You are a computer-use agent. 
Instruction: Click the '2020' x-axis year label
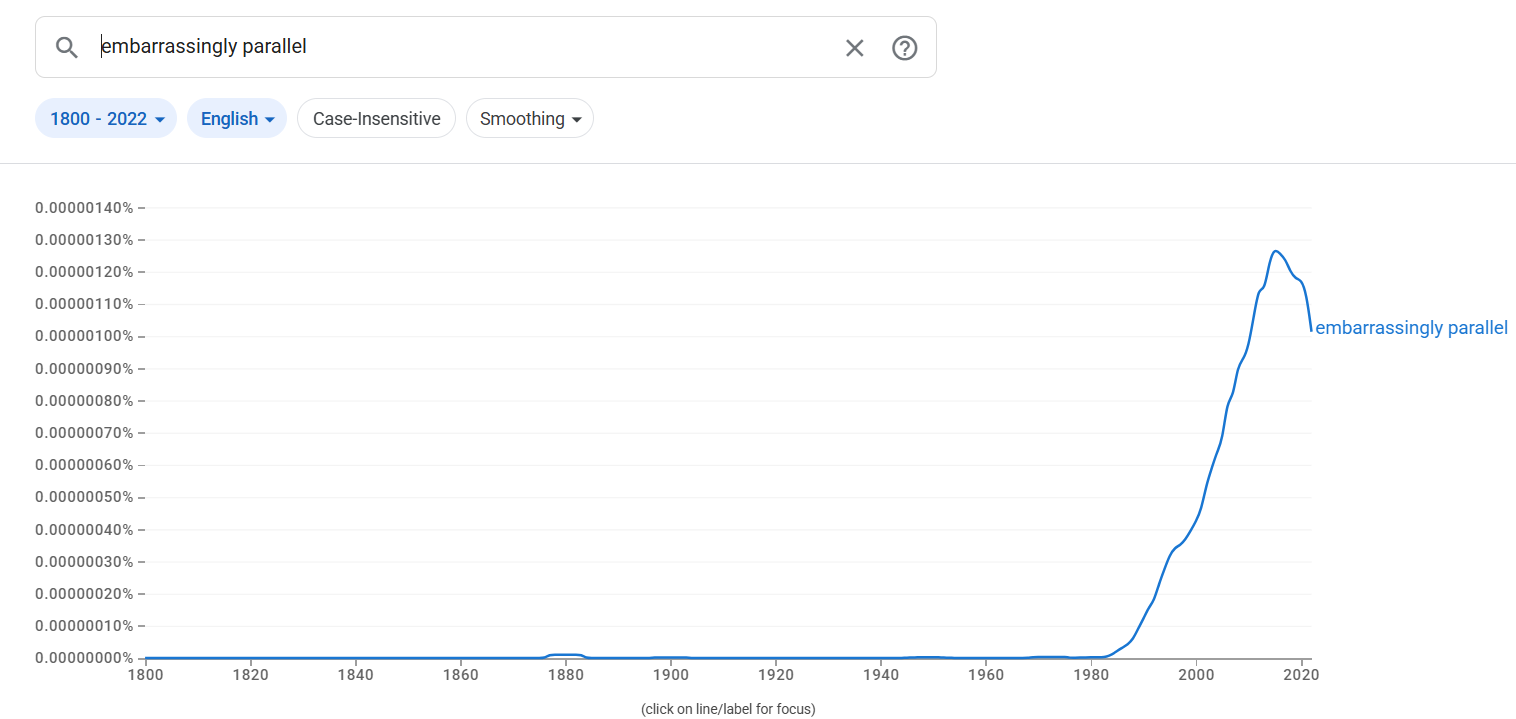[1301, 675]
